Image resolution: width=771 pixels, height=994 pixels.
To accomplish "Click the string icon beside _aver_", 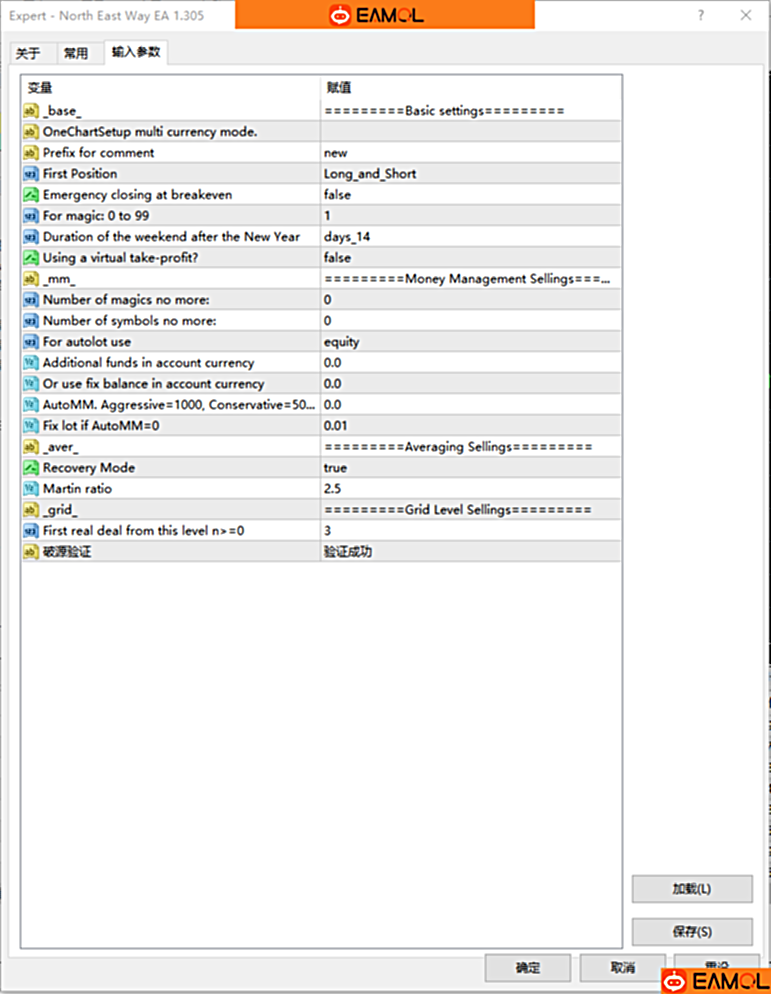I will pyautogui.click(x=31, y=446).
